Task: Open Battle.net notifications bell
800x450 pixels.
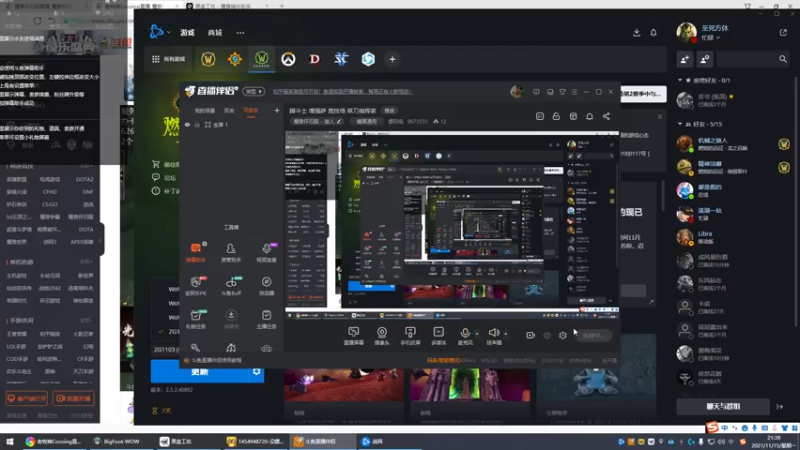Action: (x=654, y=33)
